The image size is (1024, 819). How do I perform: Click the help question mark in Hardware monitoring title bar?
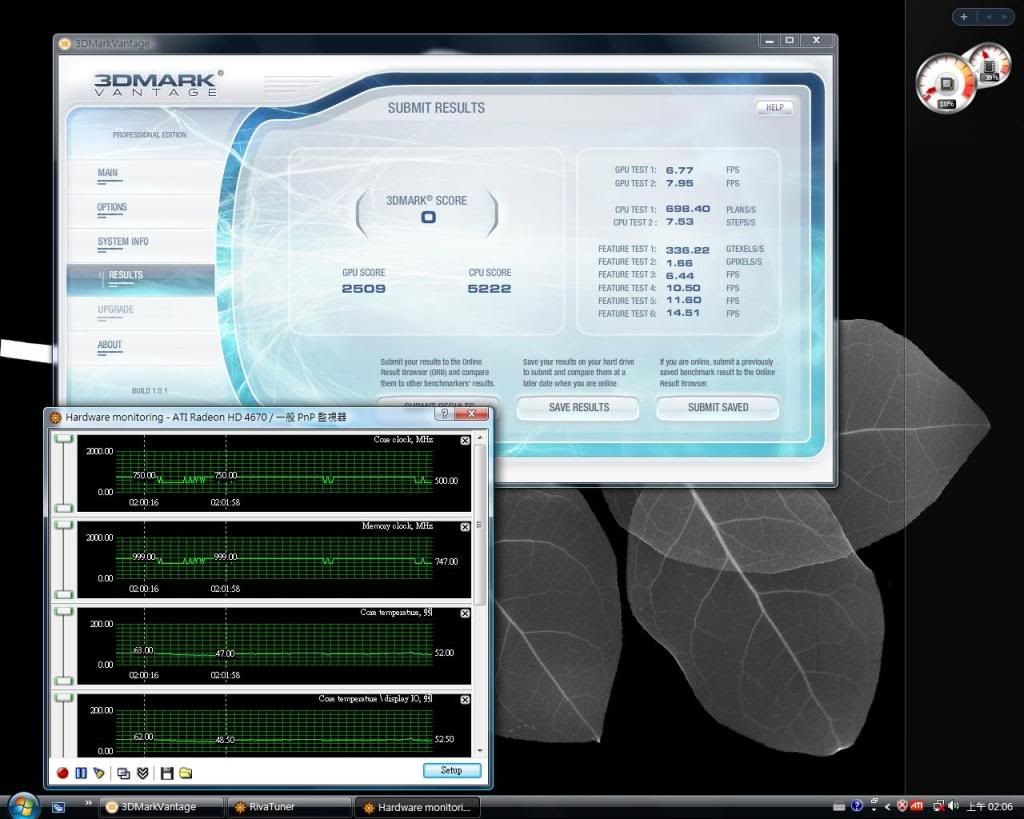coord(445,414)
